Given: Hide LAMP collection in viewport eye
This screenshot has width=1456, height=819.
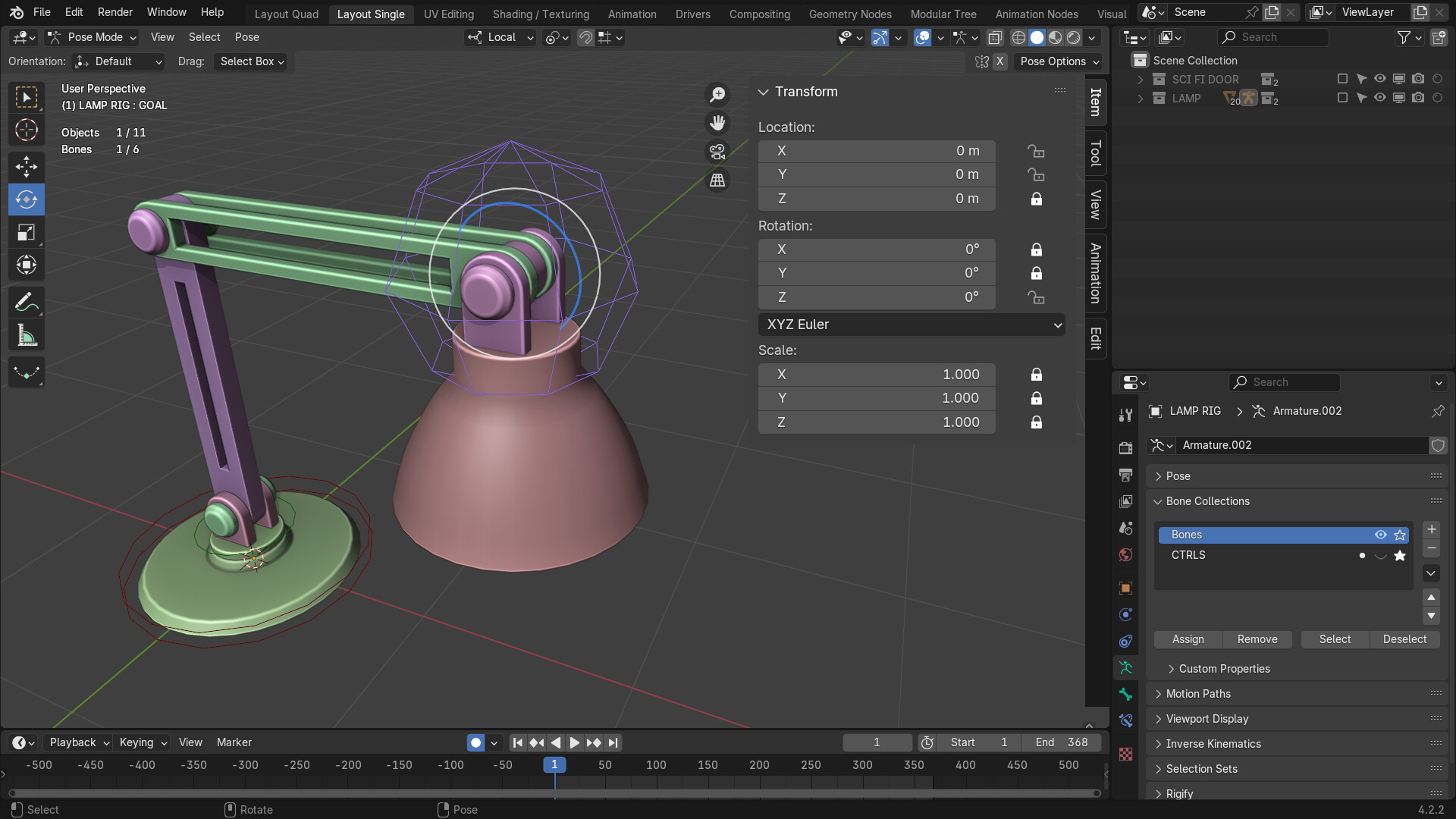Looking at the screenshot, I should (1380, 98).
